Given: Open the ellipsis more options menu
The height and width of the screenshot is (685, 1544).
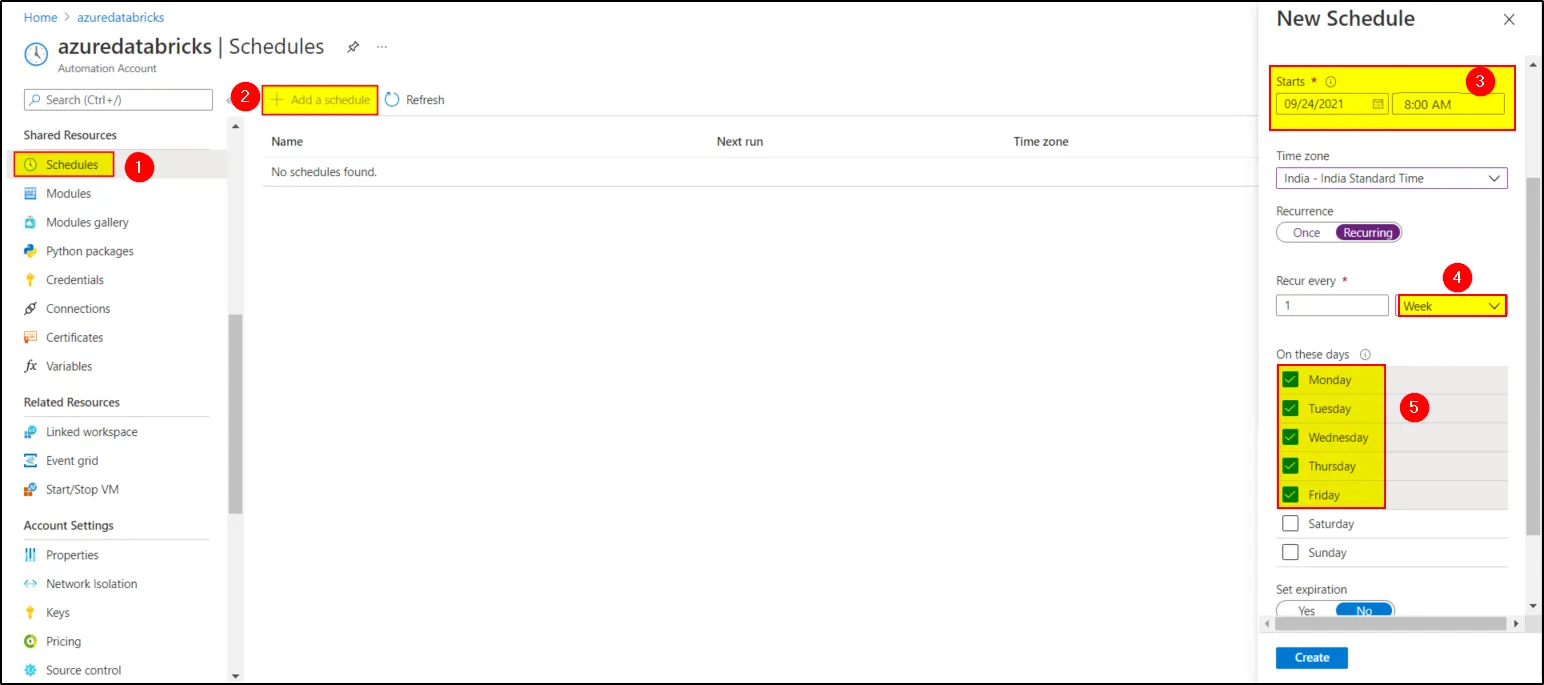Looking at the screenshot, I should click(382, 47).
